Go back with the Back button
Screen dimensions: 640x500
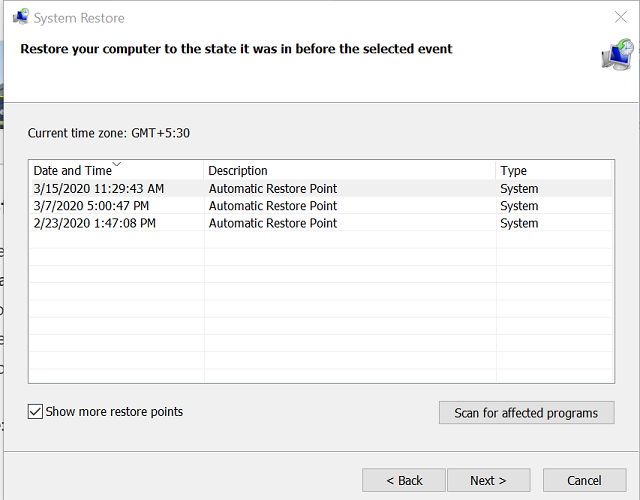point(404,481)
